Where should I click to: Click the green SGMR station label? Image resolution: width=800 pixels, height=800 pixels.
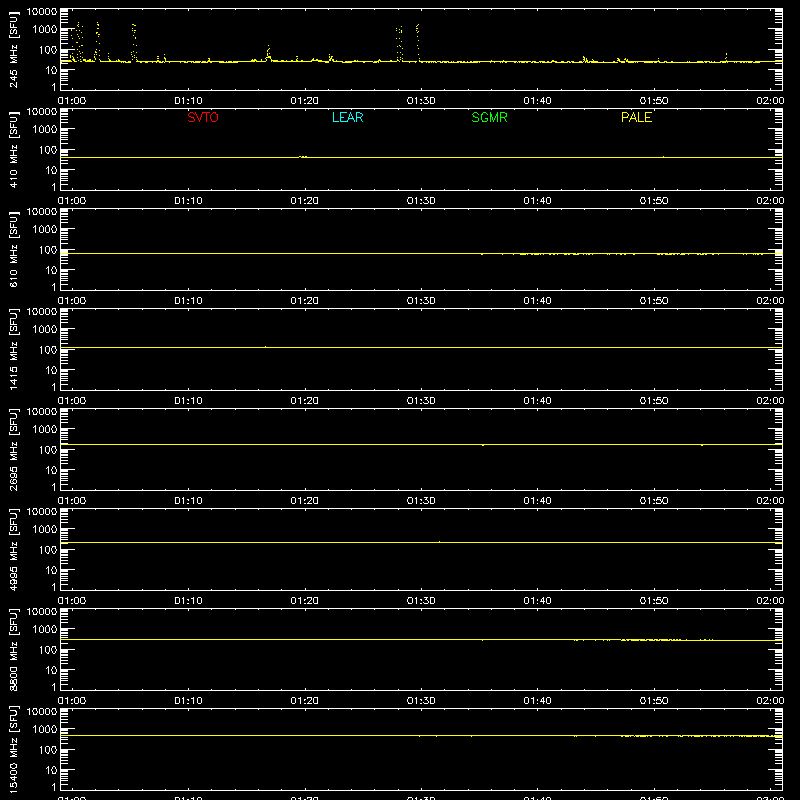pos(489,117)
